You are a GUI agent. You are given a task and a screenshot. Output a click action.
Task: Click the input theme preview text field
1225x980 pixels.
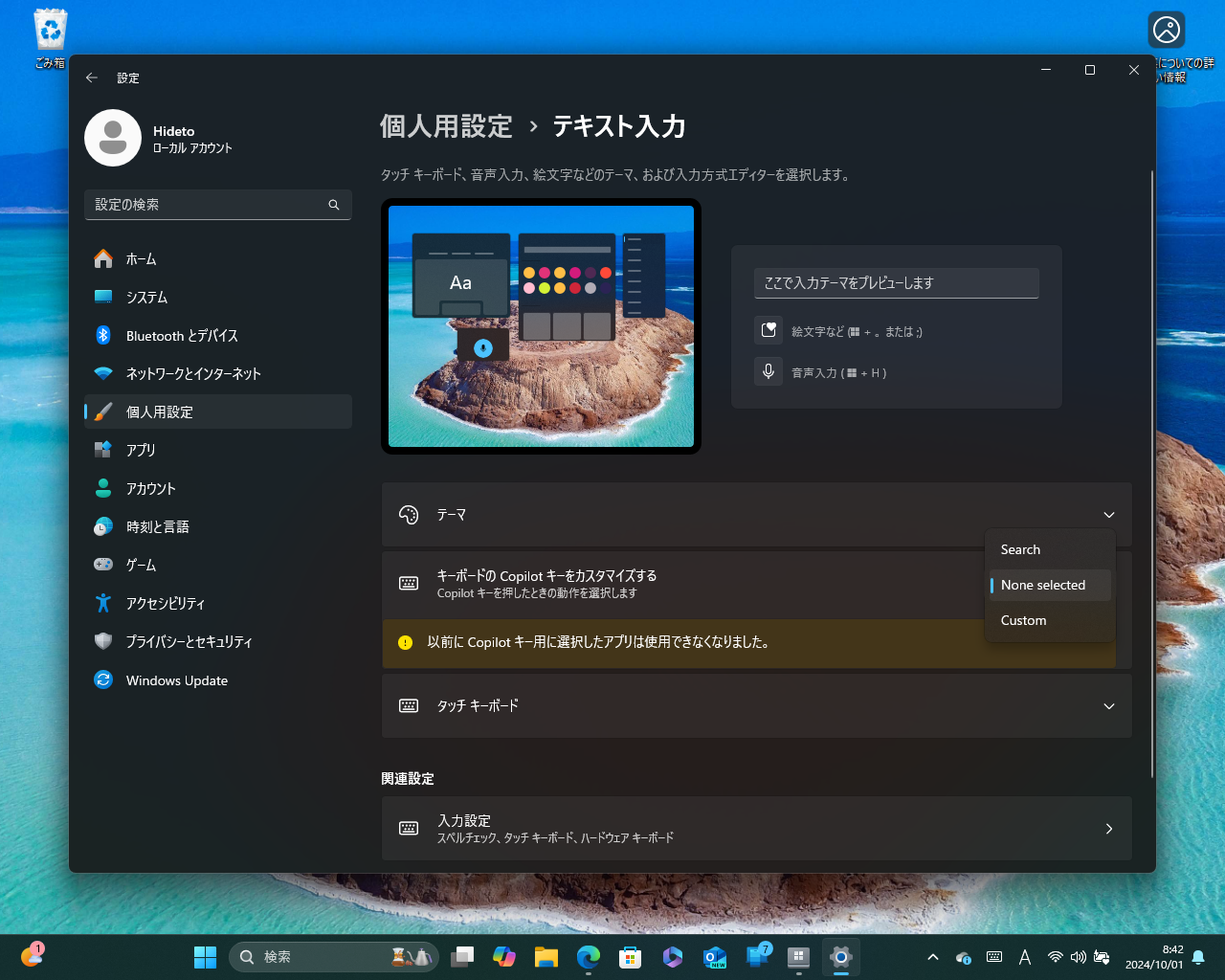click(x=896, y=283)
